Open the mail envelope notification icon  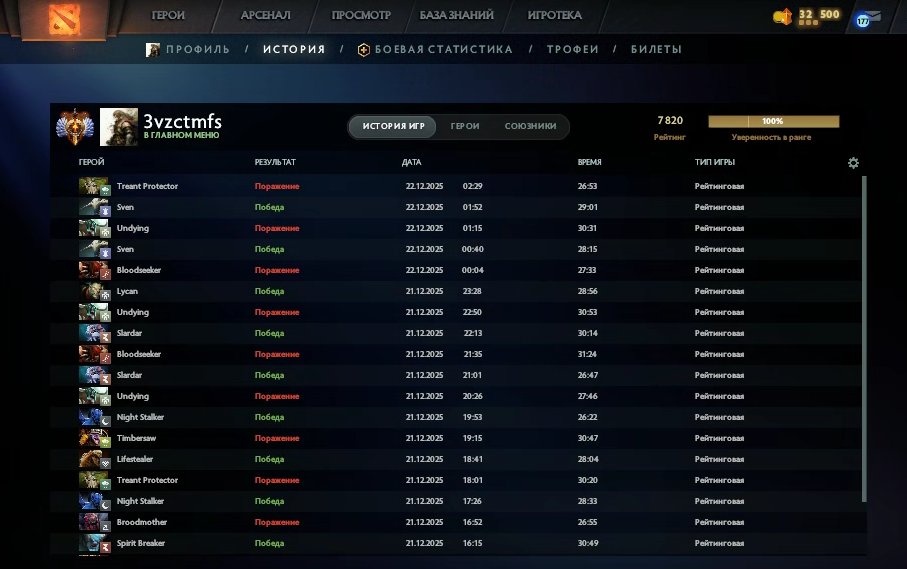click(x=868, y=19)
